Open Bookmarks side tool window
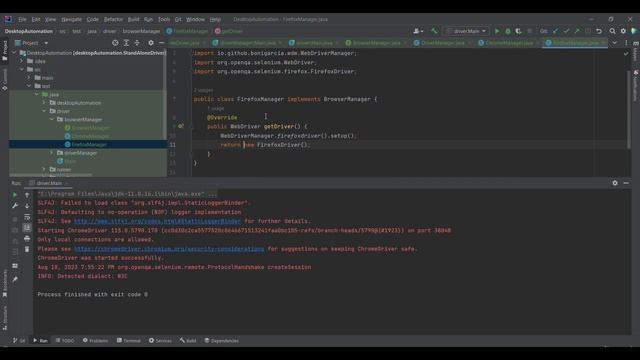Viewport: 640px width, 360px height. [5, 283]
